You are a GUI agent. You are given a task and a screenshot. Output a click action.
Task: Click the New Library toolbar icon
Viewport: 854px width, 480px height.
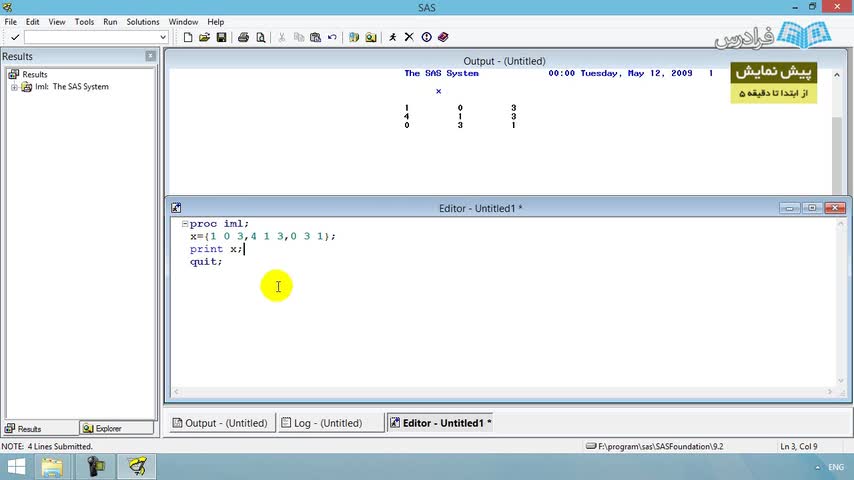354,37
